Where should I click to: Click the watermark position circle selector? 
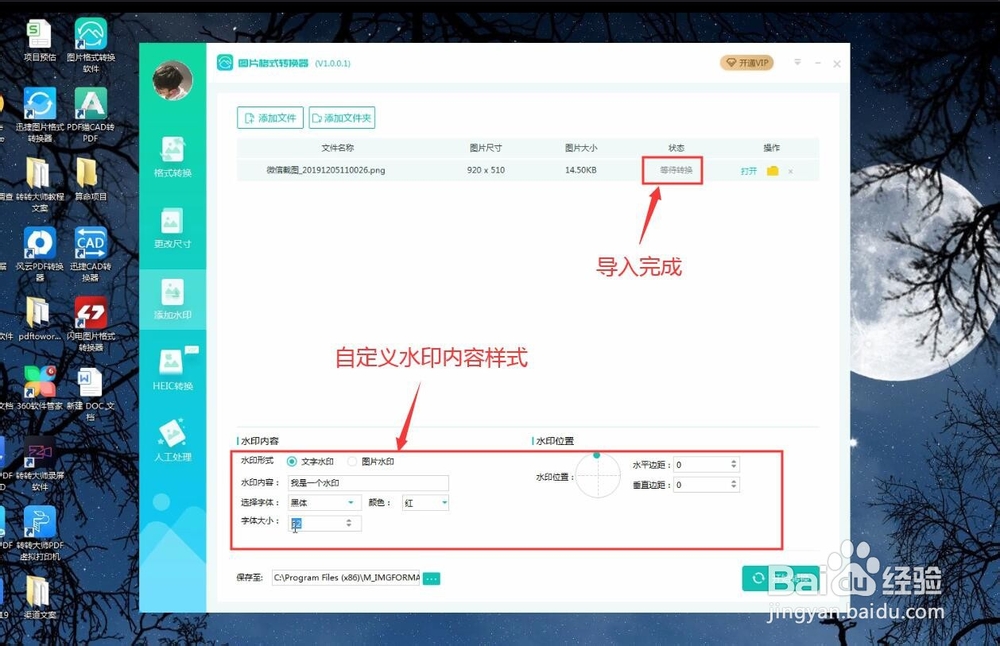598,476
